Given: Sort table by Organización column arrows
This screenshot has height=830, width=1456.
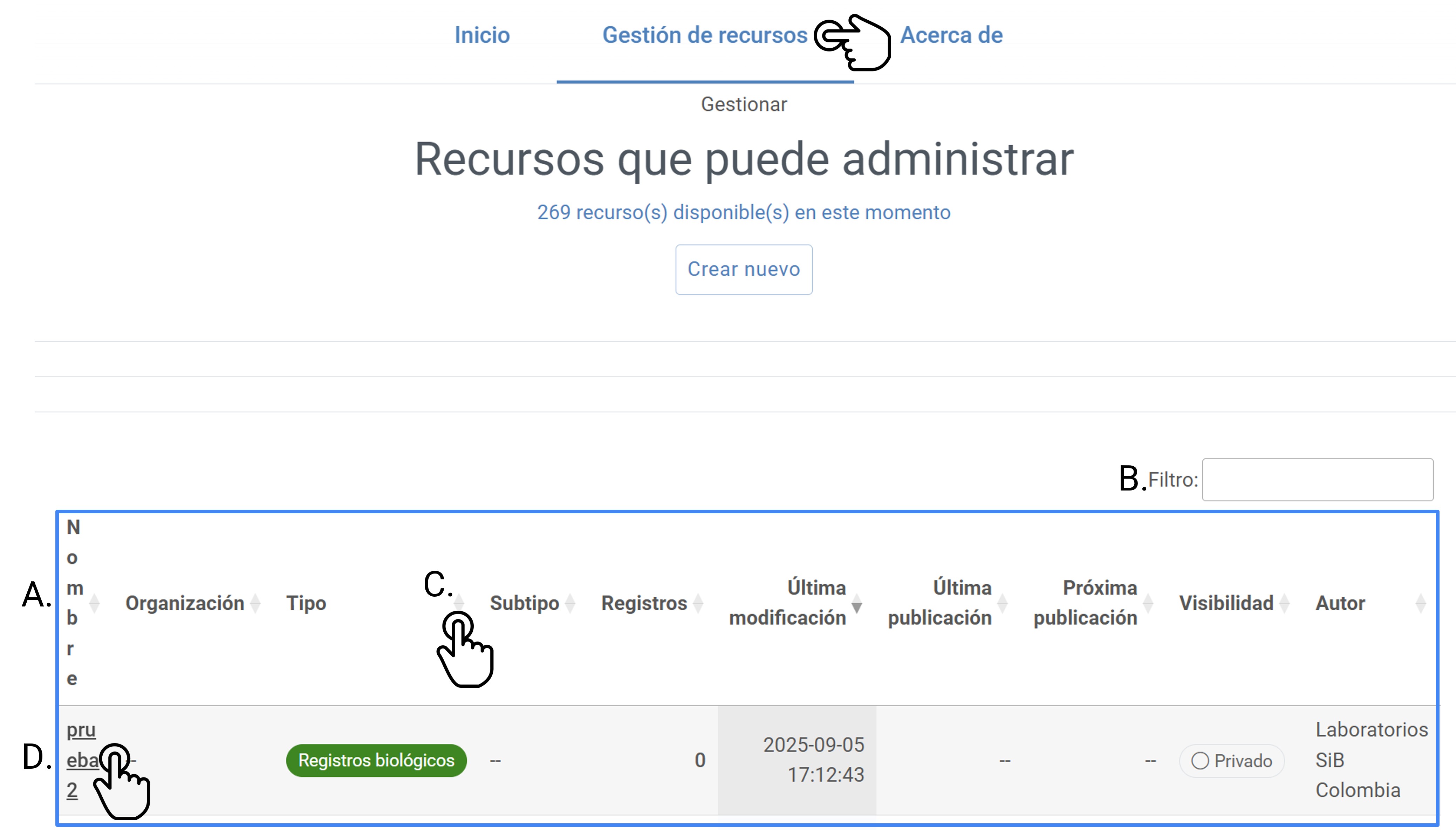Looking at the screenshot, I should (x=255, y=603).
